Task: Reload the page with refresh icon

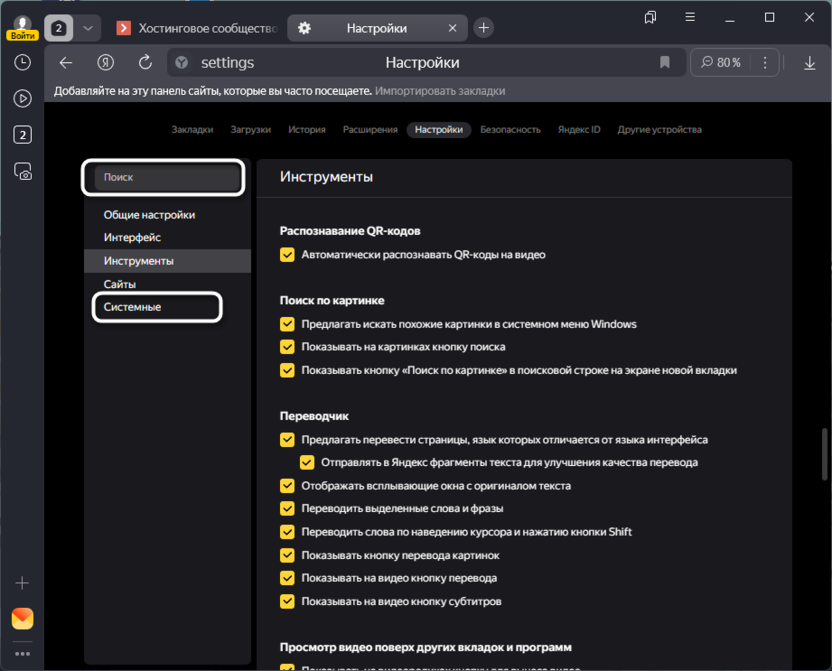Action: pos(145,63)
